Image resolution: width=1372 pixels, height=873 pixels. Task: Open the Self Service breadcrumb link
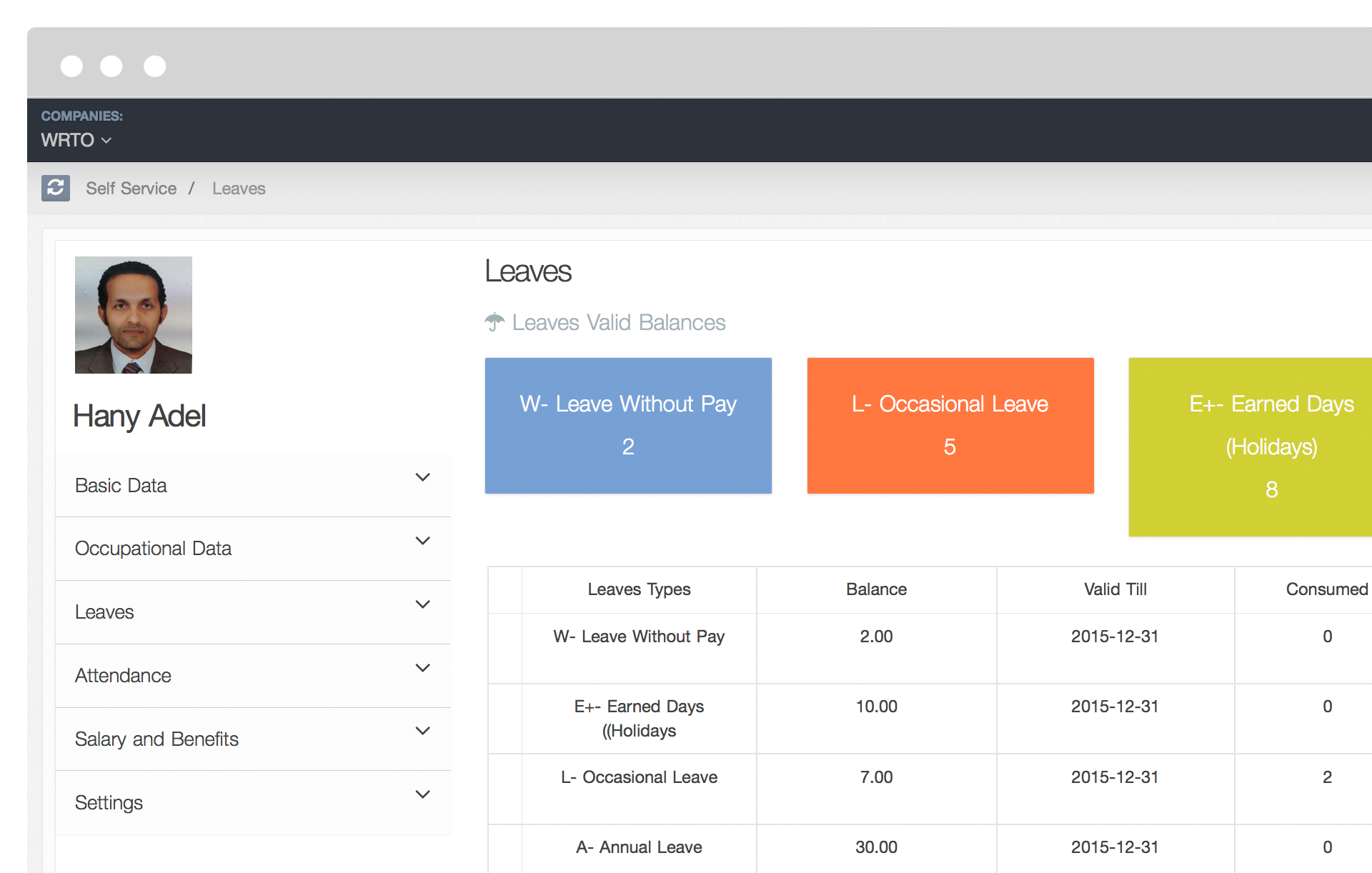131,189
